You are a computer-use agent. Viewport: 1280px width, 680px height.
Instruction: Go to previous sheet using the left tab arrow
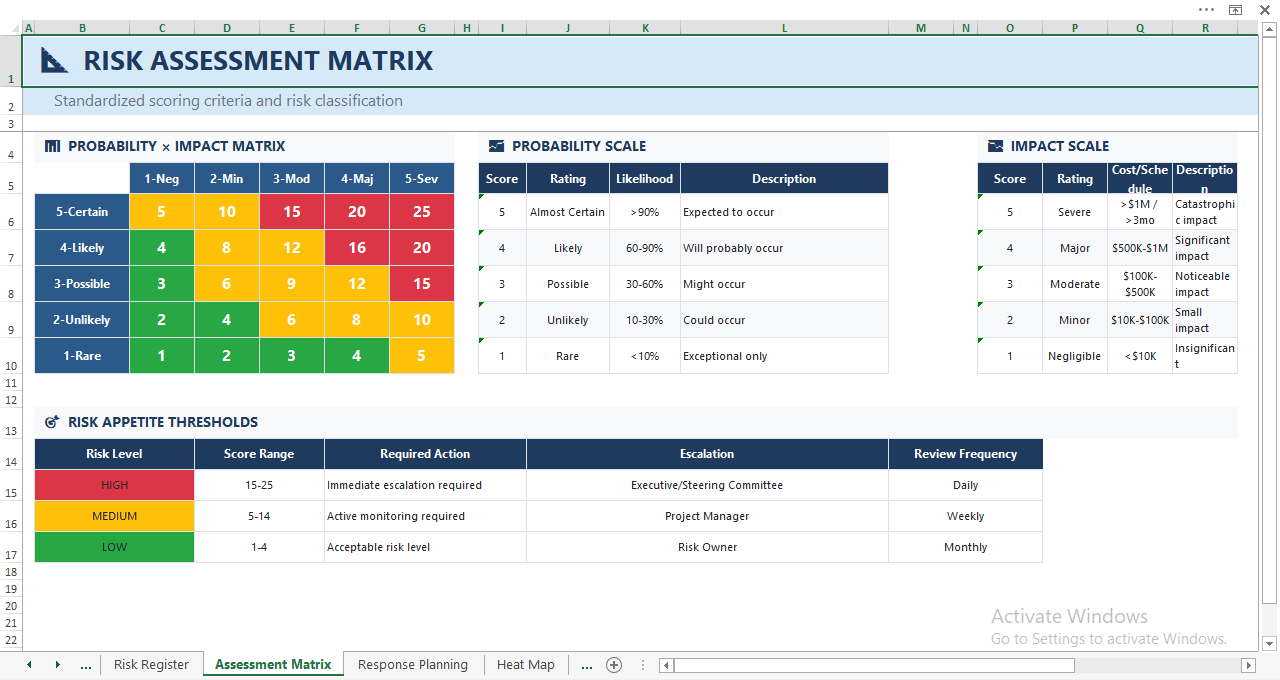(x=29, y=665)
